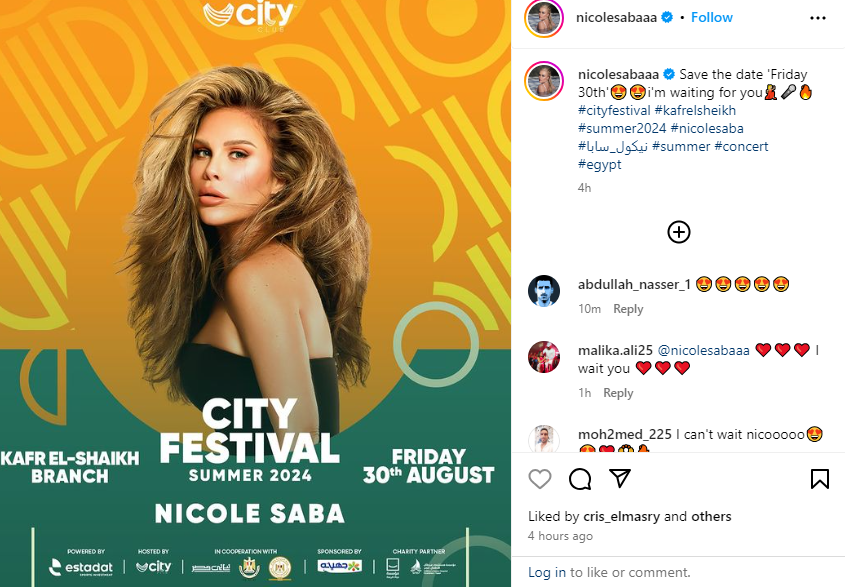Screen dimensions: 845x587
Task: Share post via paper plane icon
Action: (x=620, y=478)
